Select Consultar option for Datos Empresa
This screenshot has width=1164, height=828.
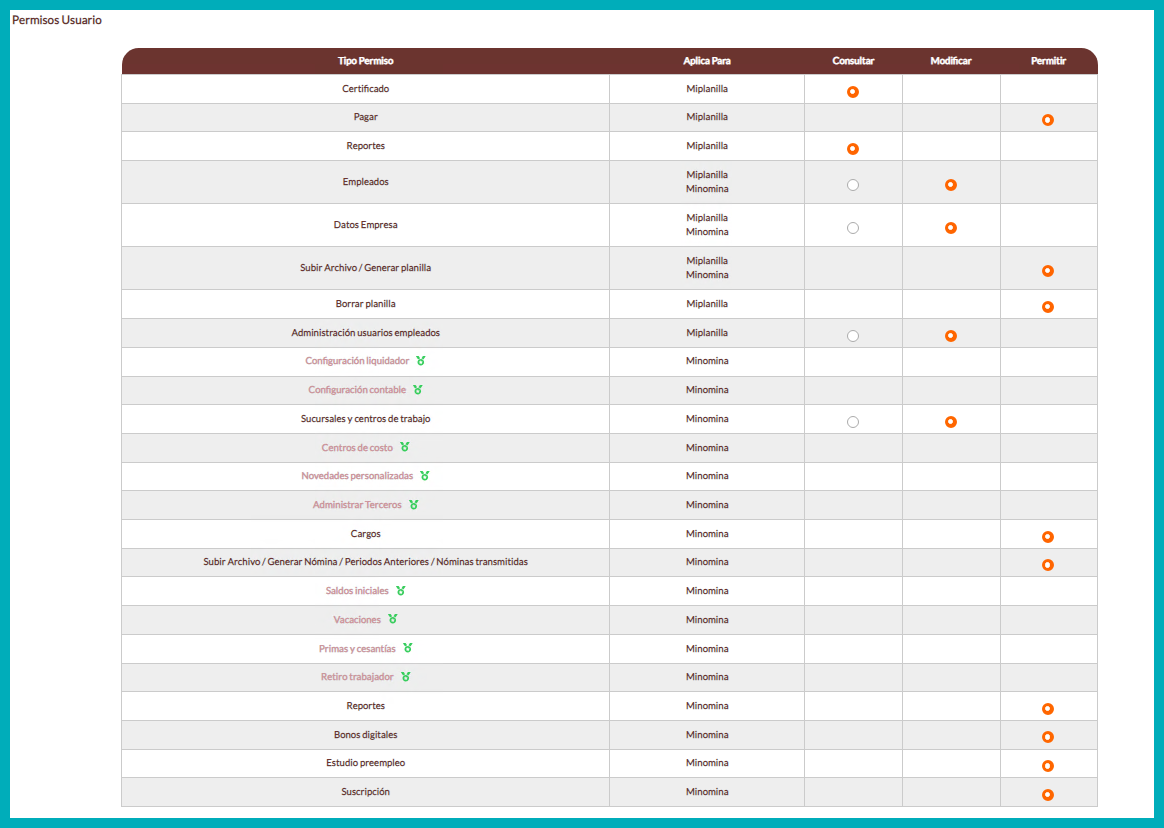click(853, 228)
